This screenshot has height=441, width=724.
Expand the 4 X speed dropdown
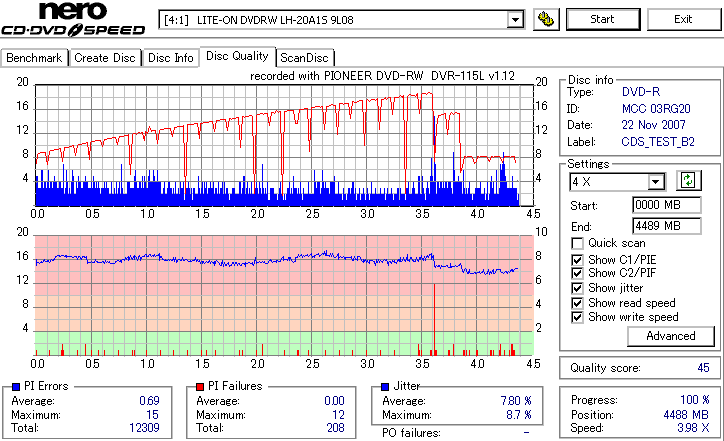[656, 182]
